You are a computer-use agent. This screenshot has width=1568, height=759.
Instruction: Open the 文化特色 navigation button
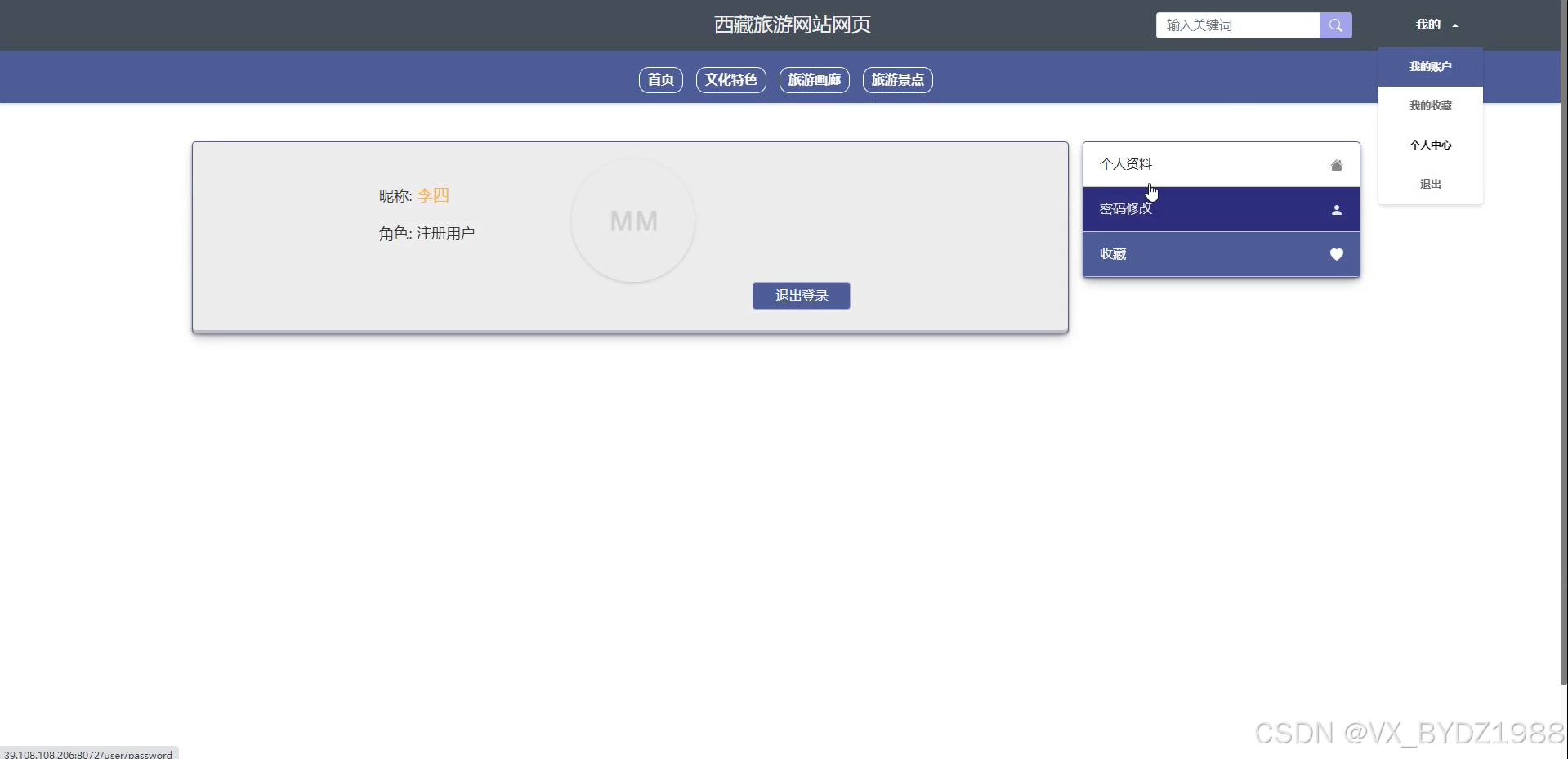[x=731, y=80]
